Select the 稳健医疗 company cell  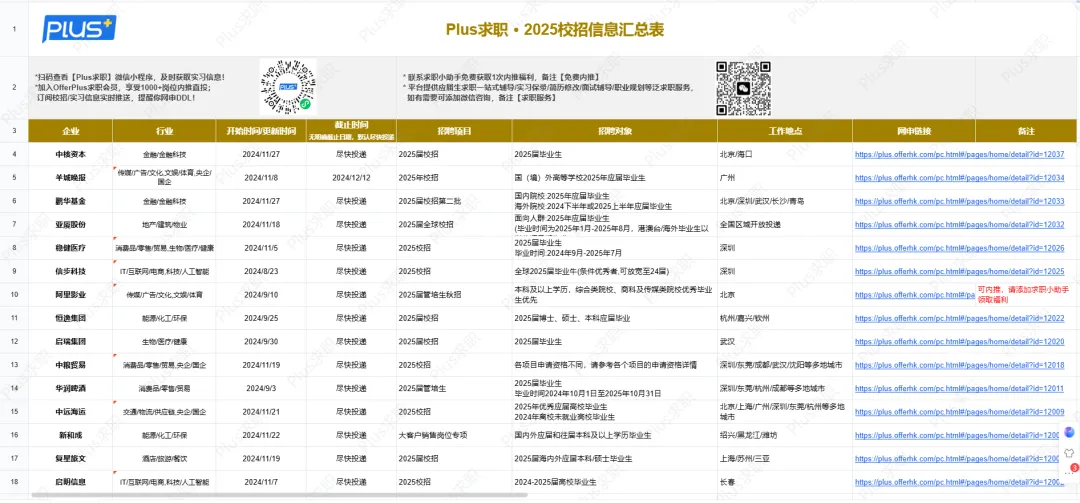click(x=70, y=248)
